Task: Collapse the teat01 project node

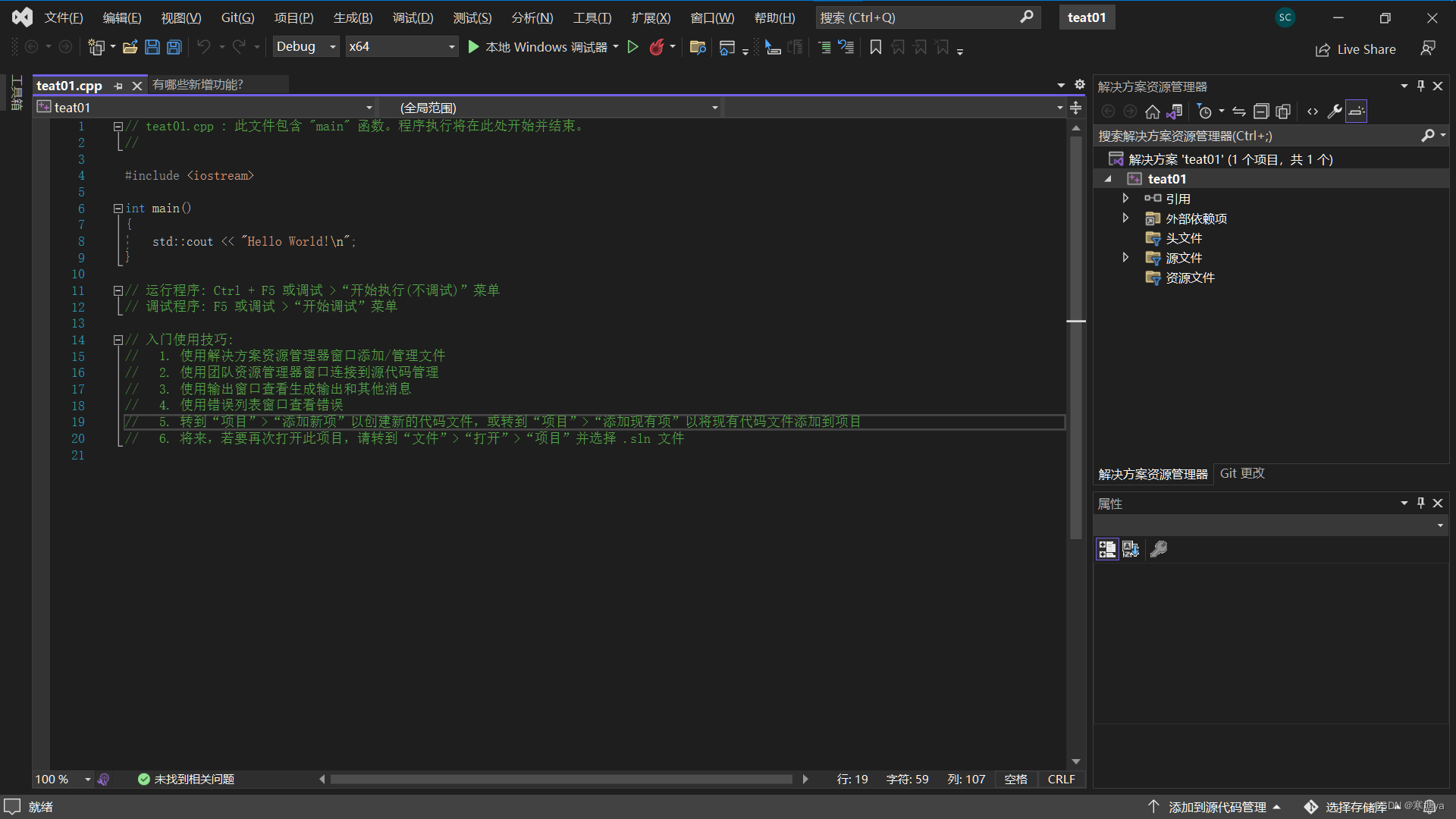Action: tap(1108, 179)
